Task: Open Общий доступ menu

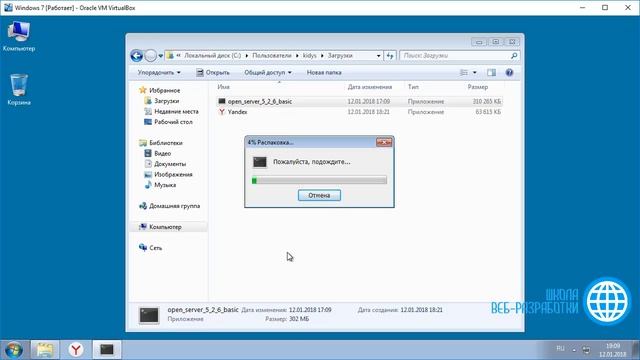Action: coord(268,73)
